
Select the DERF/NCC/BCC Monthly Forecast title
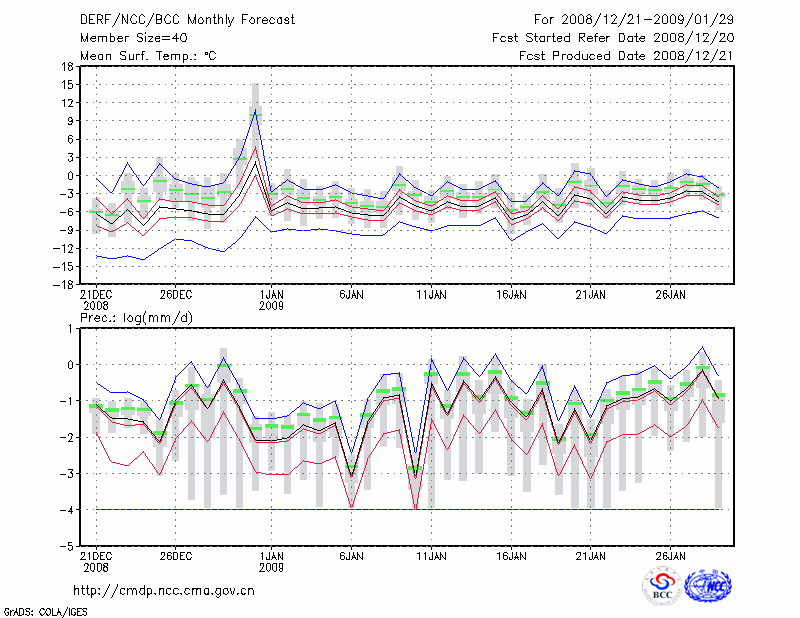175,19
